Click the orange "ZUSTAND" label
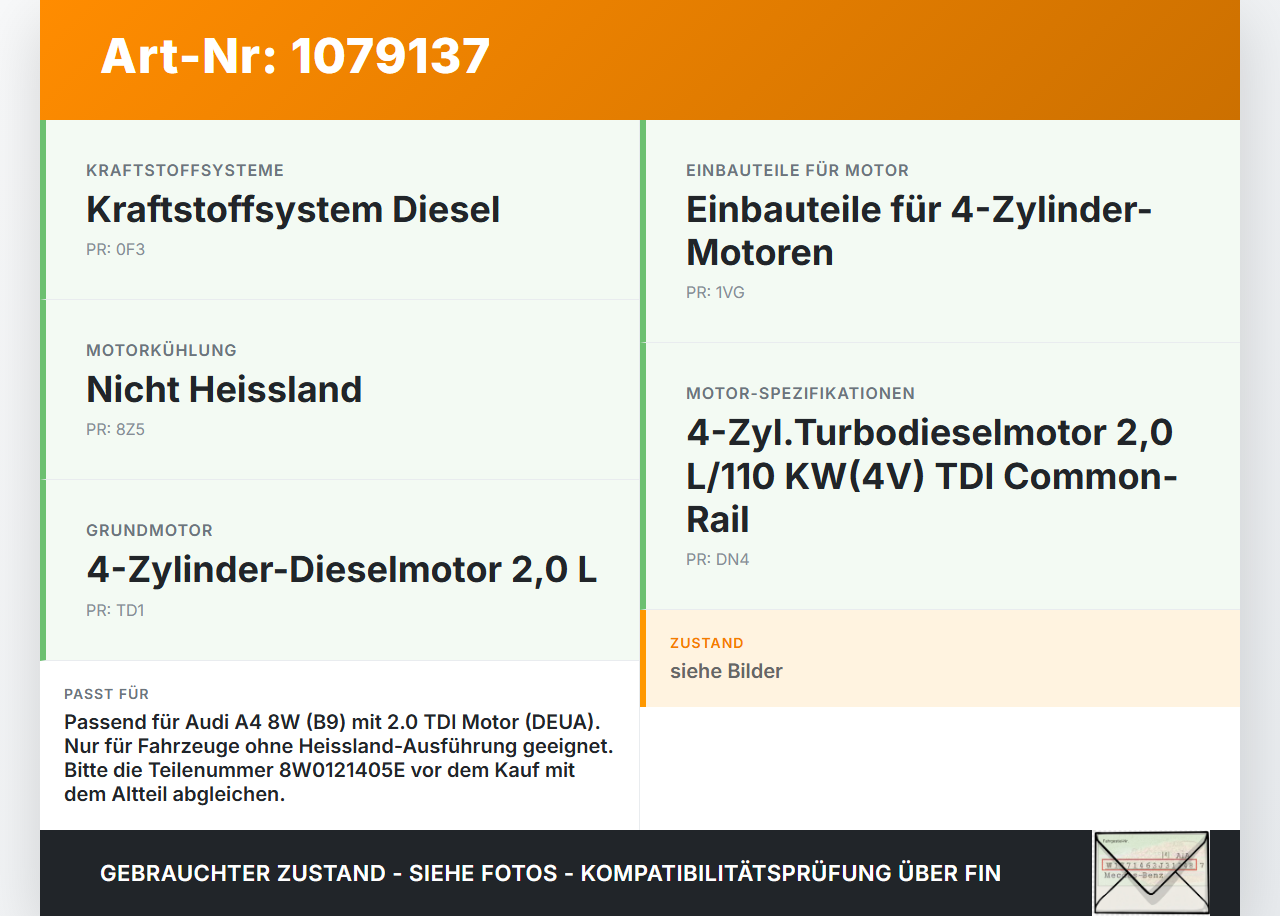The height and width of the screenshot is (916, 1280). [x=707, y=643]
